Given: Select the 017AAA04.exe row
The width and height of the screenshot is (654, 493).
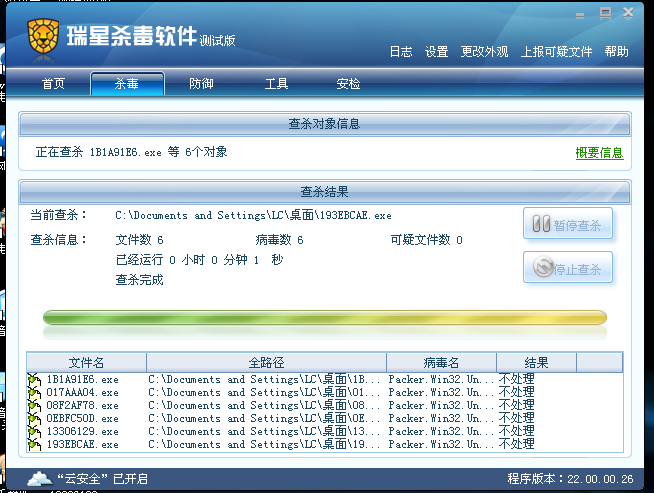Looking at the screenshot, I should click(325, 392).
